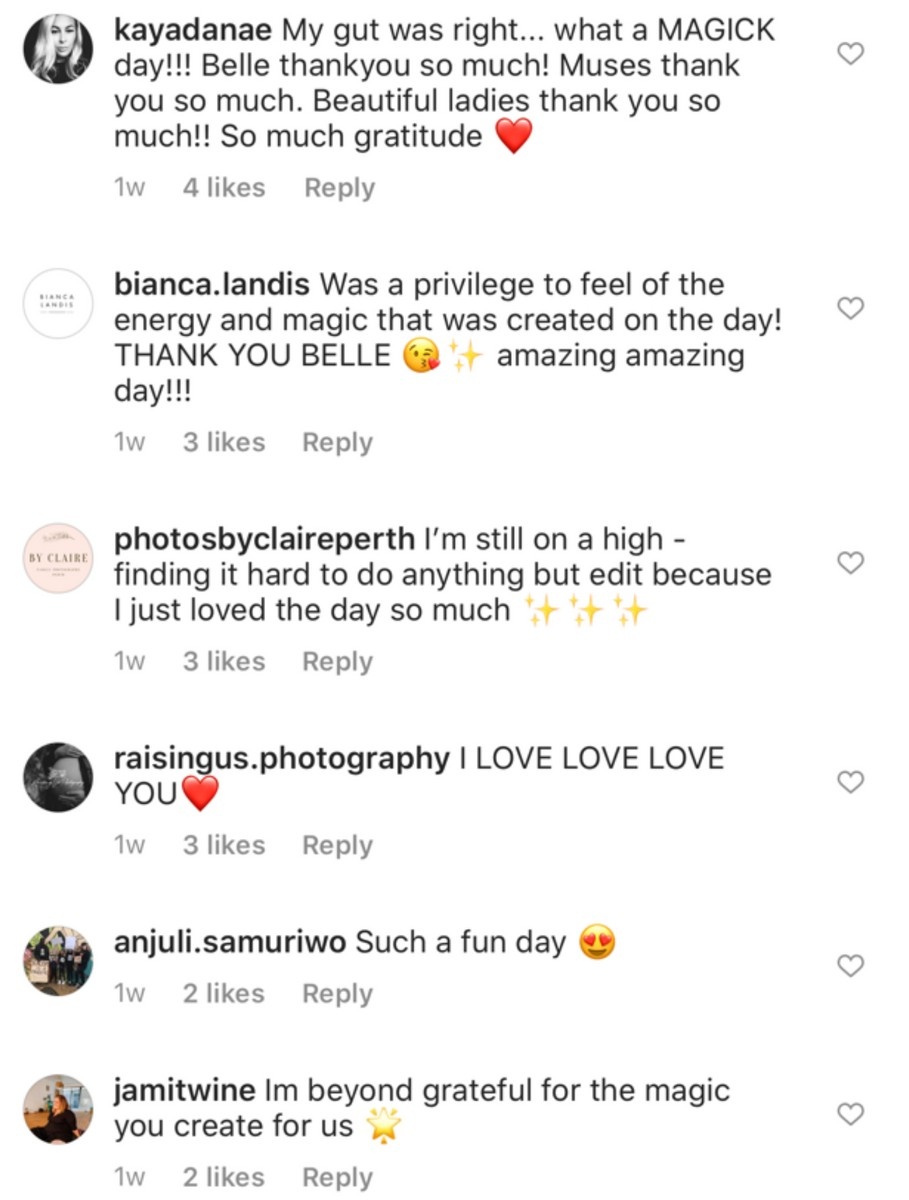The height and width of the screenshot is (1200, 909).
Task: Open the raisingus.photography username link
Action: (x=283, y=759)
